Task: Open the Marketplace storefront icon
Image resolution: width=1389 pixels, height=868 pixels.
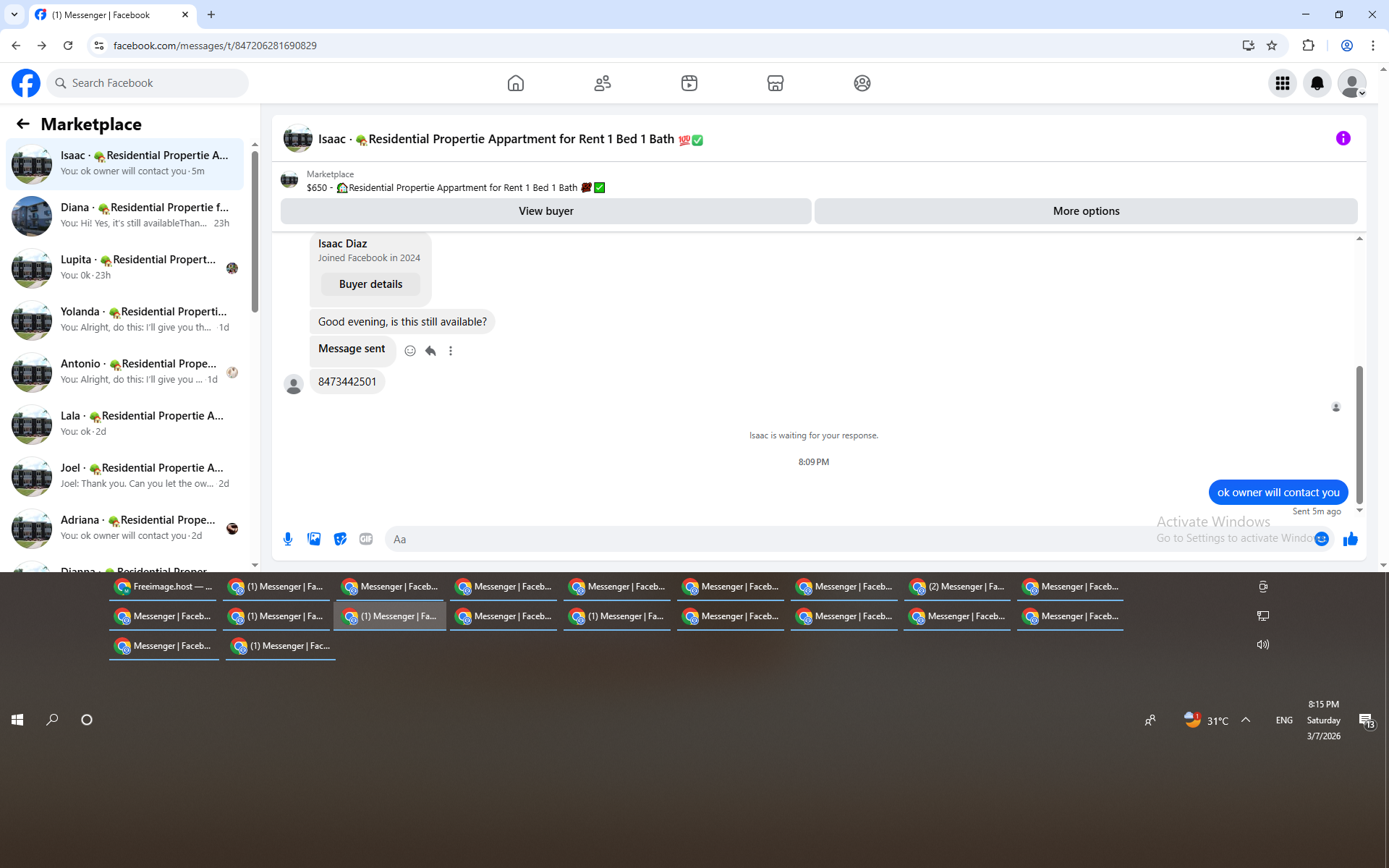Action: click(x=776, y=83)
